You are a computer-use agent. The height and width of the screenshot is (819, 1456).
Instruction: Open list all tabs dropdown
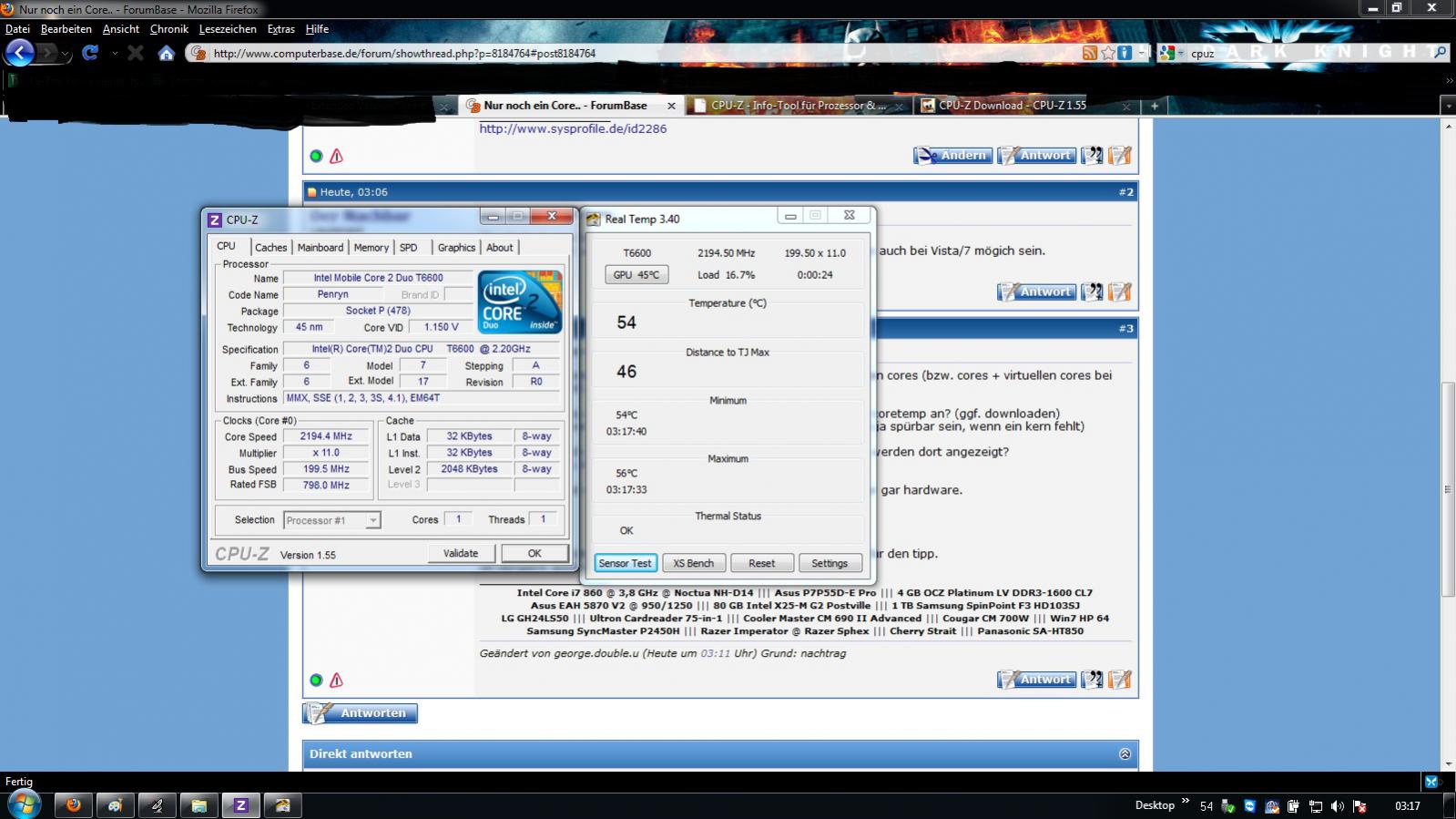1448,106
